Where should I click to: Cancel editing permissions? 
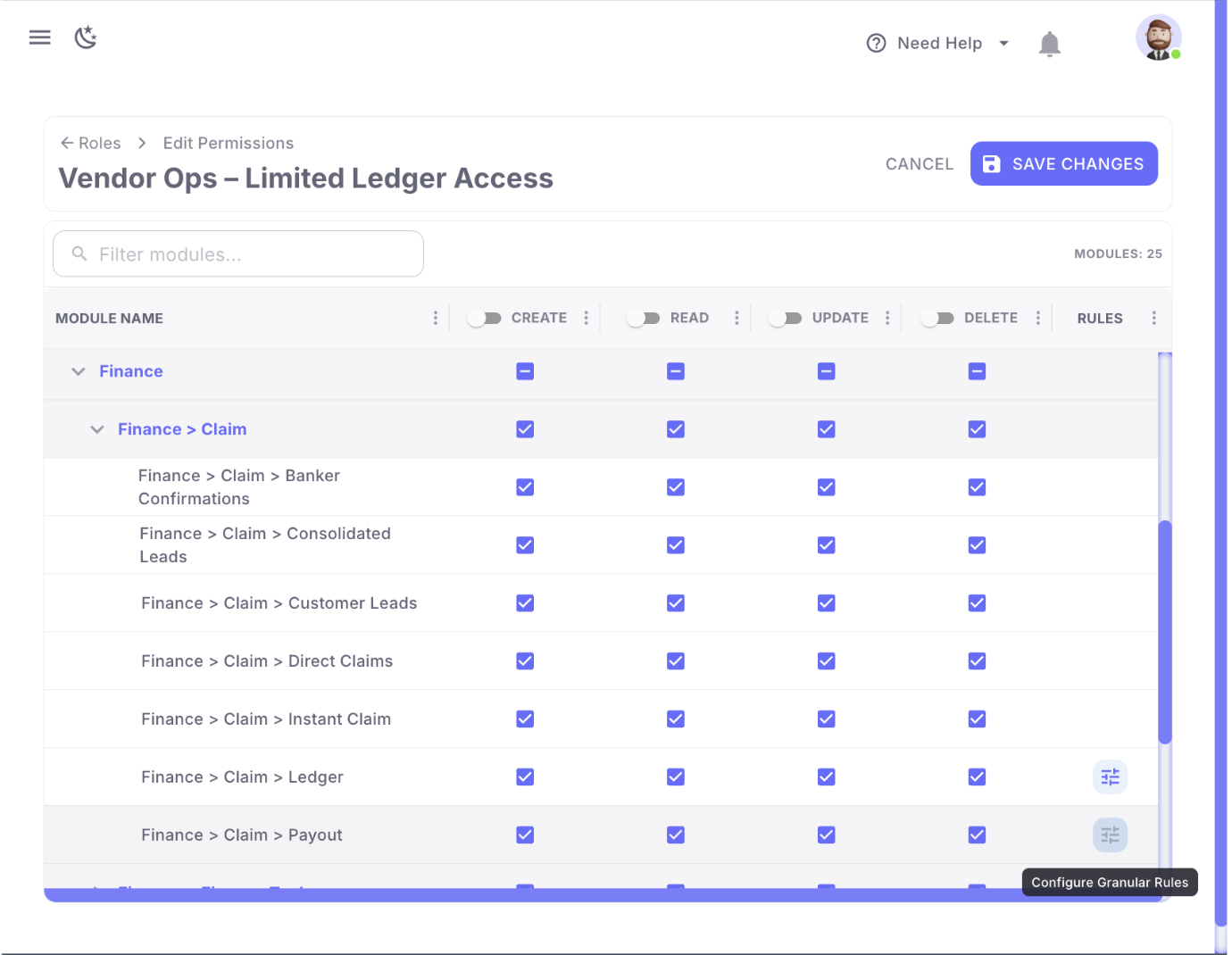(919, 164)
